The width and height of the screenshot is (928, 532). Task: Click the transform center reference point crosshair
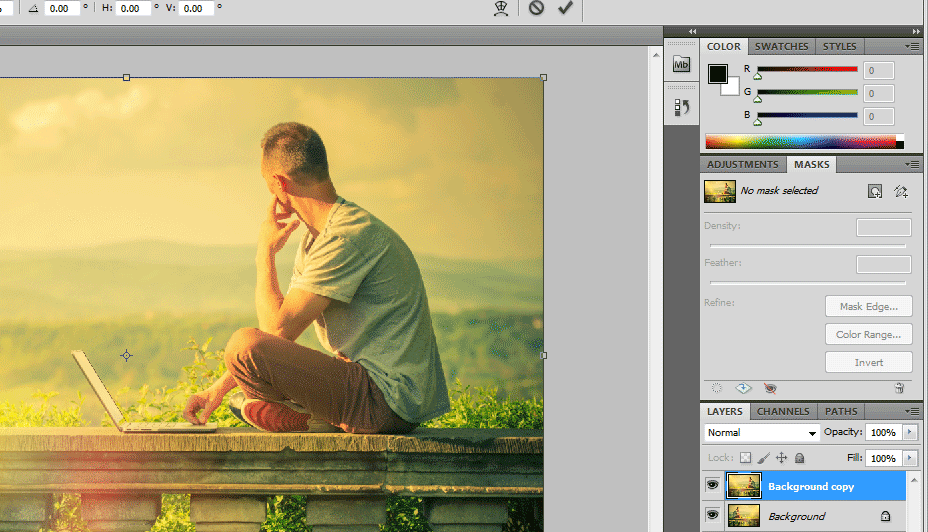point(126,356)
